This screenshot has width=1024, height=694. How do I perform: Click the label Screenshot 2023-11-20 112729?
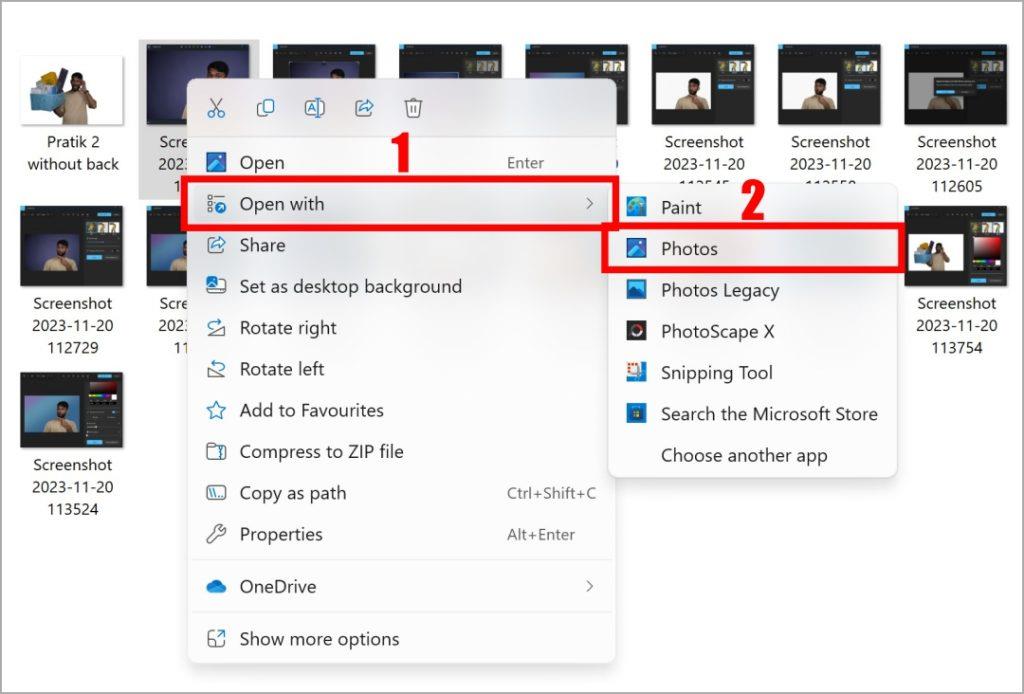point(72,325)
